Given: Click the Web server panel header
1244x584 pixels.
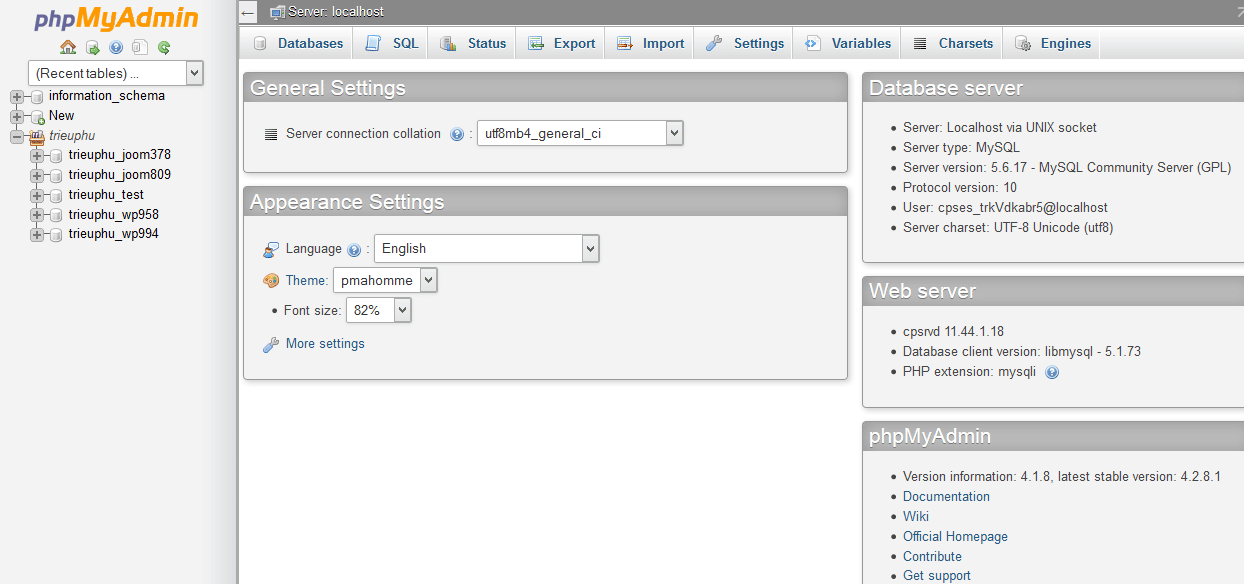Looking at the screenshot, I should (1053, 291).
